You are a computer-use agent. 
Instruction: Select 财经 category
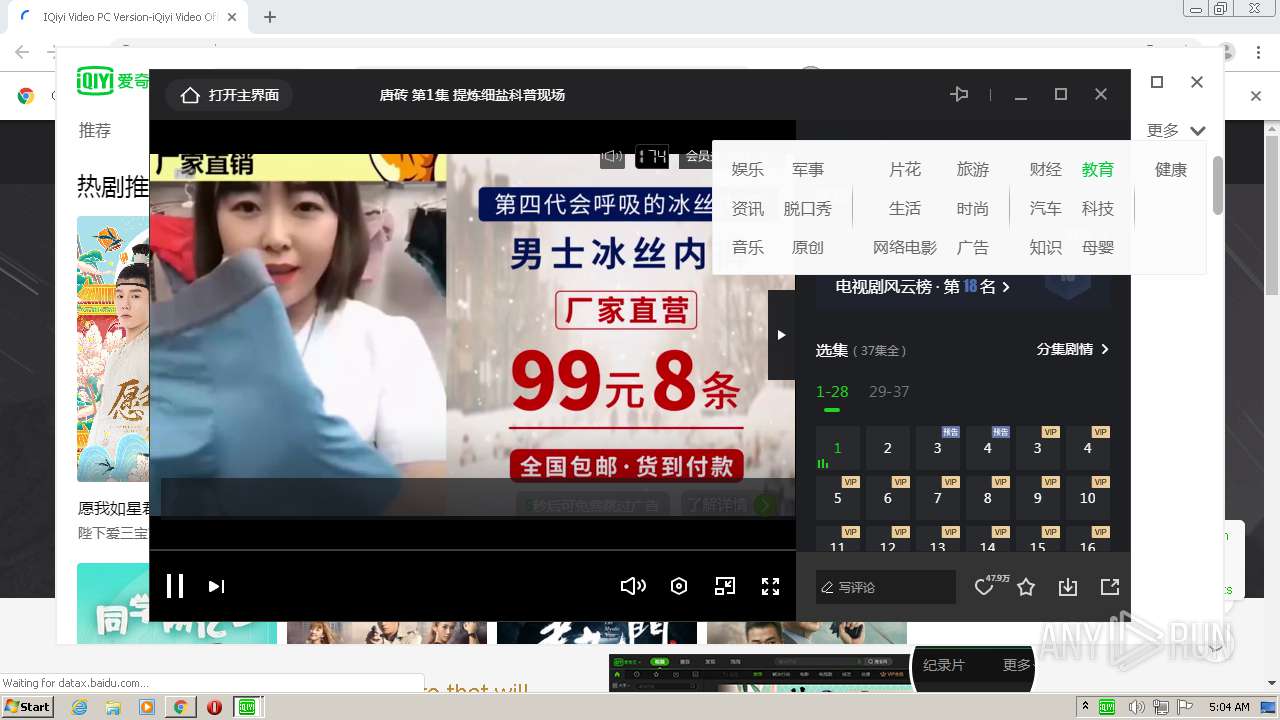point(1046,170)
